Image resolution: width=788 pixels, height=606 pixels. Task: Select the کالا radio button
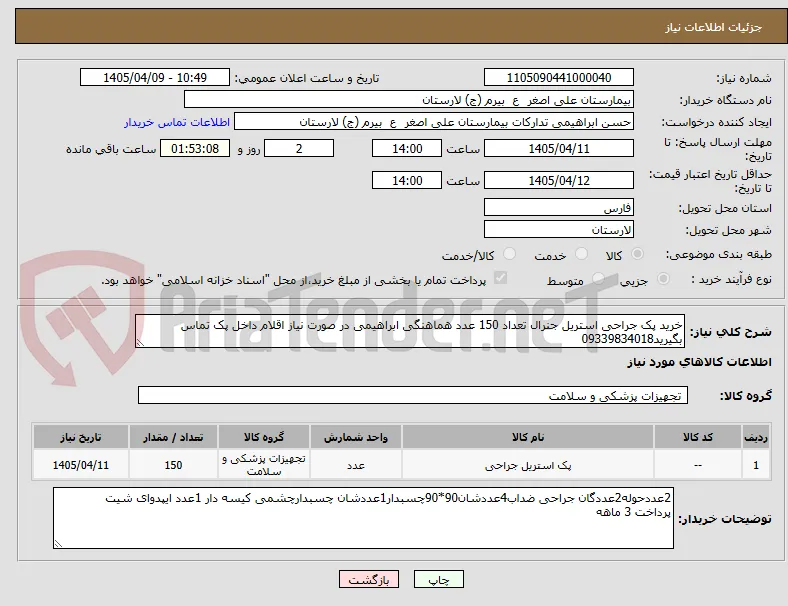tap(637, 254)
